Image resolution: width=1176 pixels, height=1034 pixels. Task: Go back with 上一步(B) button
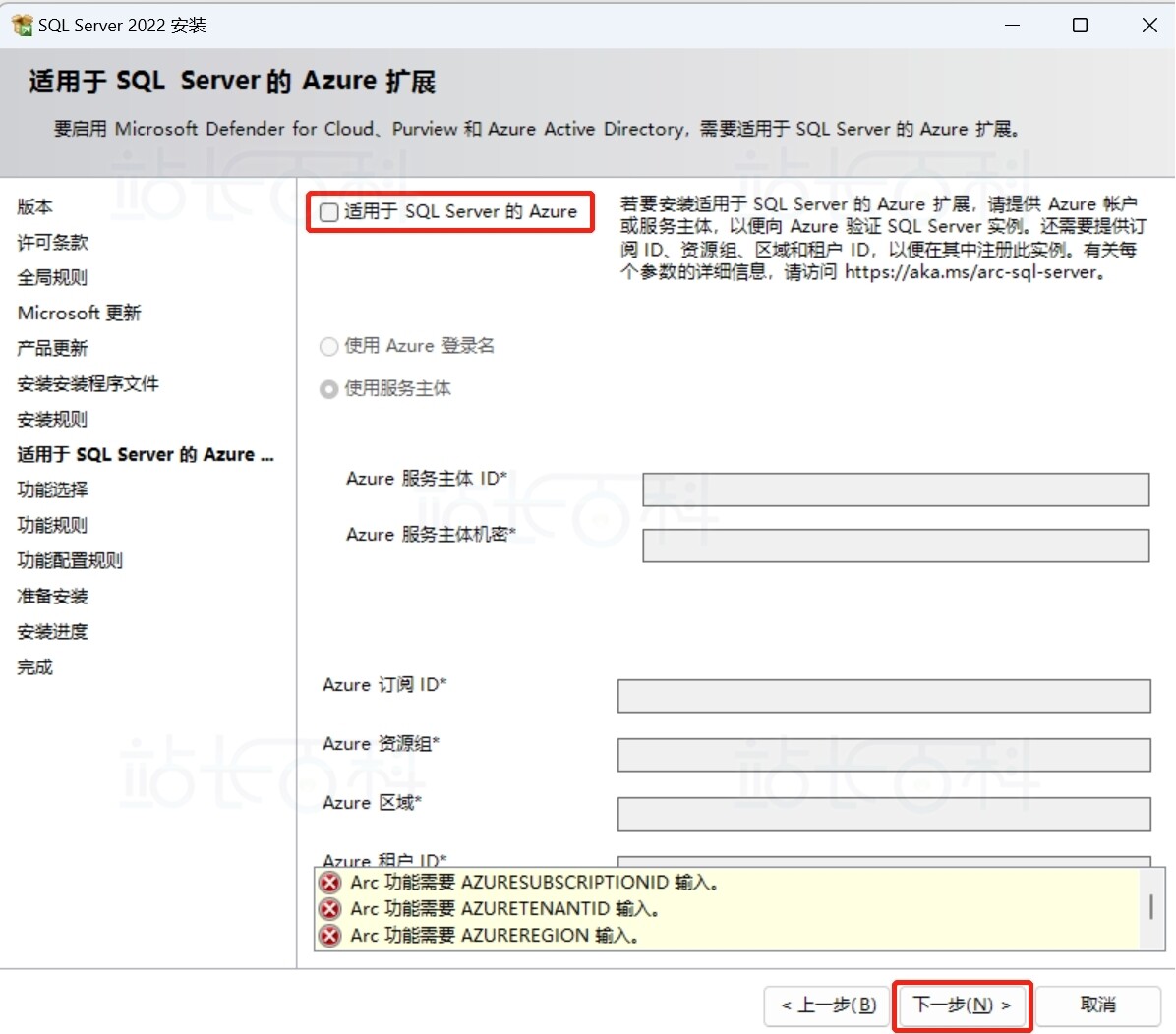pyautogui.click(x=827, y=1005)
